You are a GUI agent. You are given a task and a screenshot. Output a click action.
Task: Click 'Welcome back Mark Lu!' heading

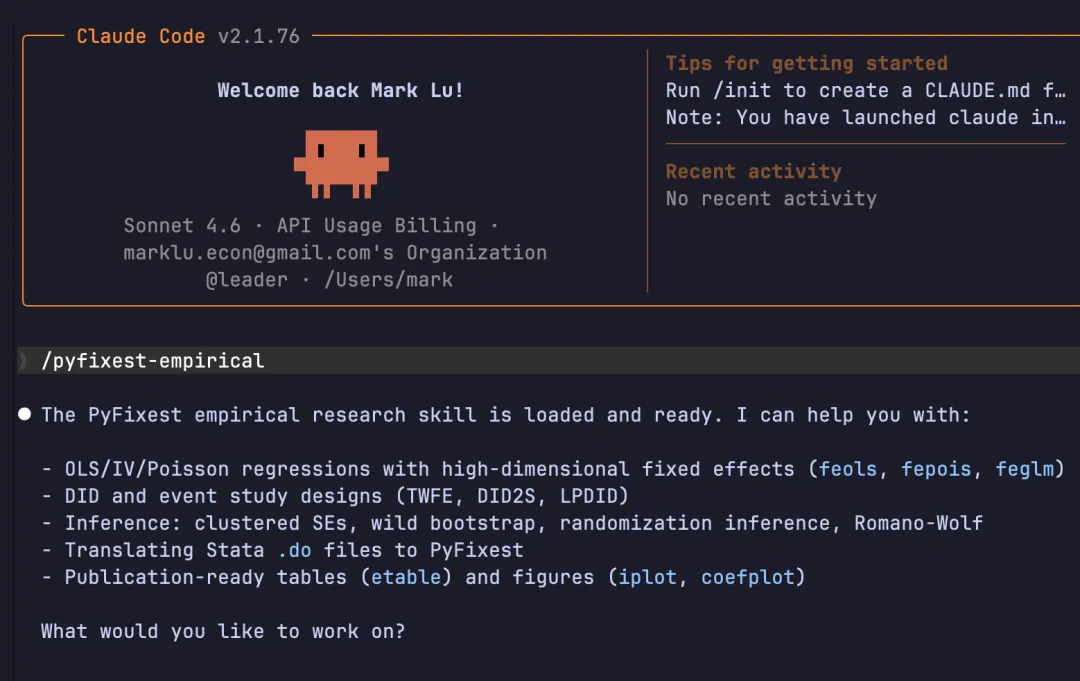[340, 90]
